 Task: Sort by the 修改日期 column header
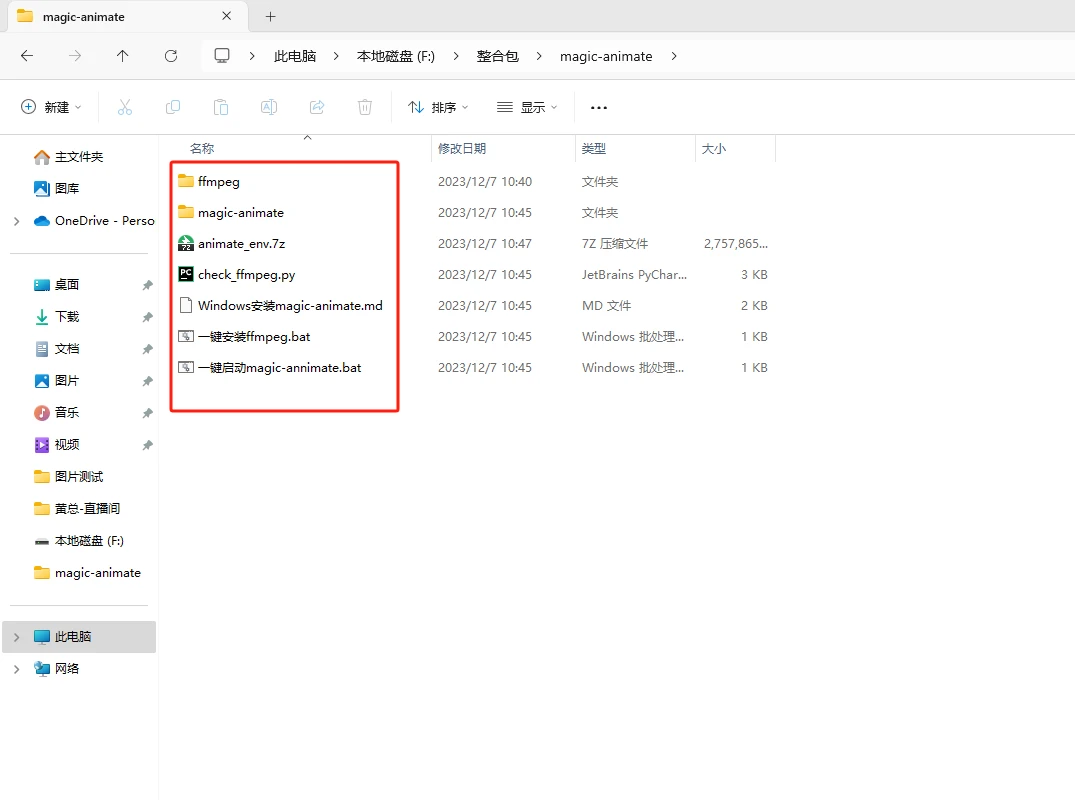[x=462, y=148]
